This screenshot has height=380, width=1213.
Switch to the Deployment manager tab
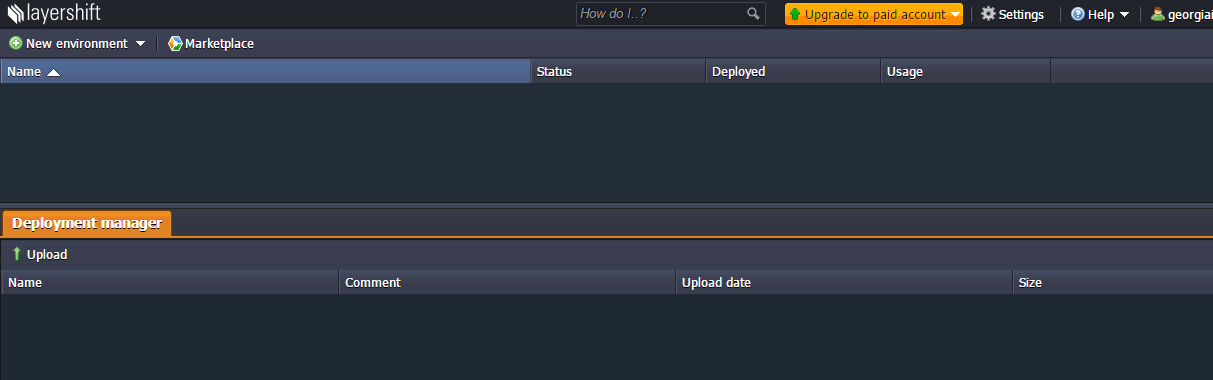click(87, 223)
